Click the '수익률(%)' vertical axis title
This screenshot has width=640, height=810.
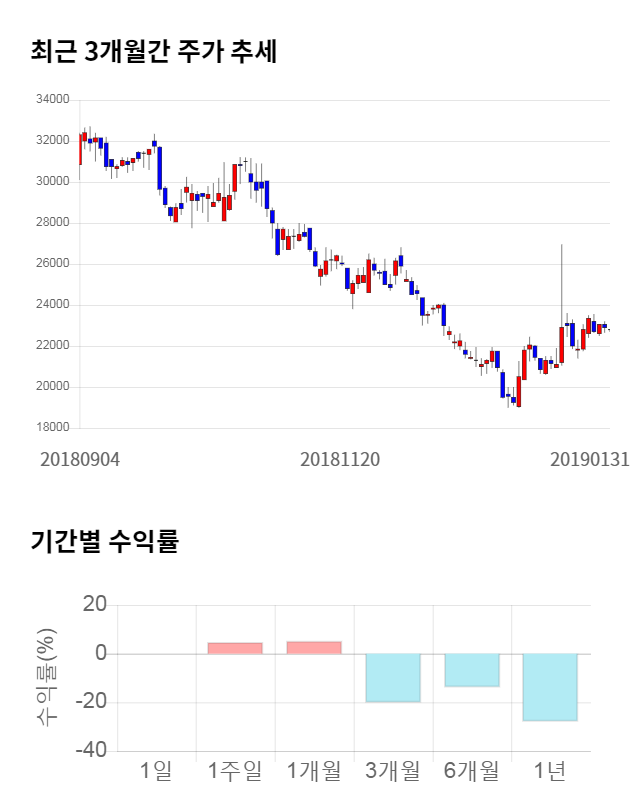(46, 677)
